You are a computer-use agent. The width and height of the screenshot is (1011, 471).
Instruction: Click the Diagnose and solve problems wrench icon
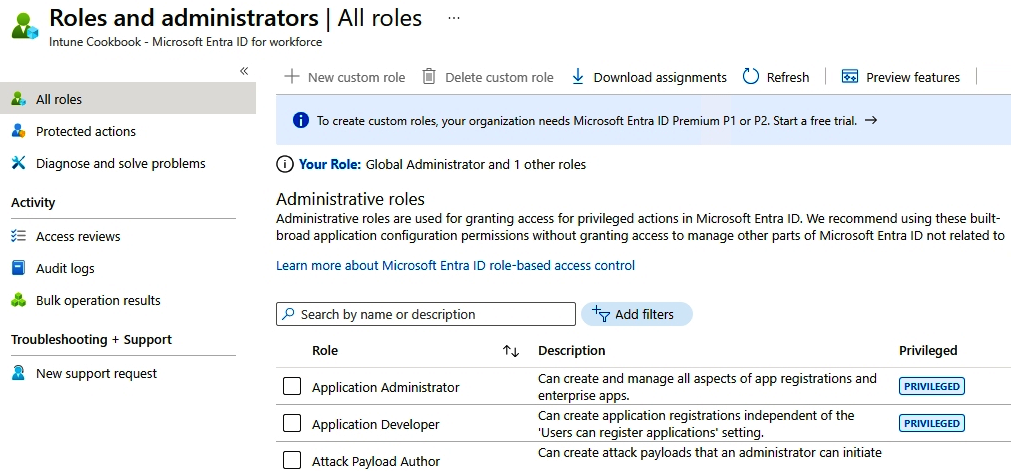click(x=19, y=163)
